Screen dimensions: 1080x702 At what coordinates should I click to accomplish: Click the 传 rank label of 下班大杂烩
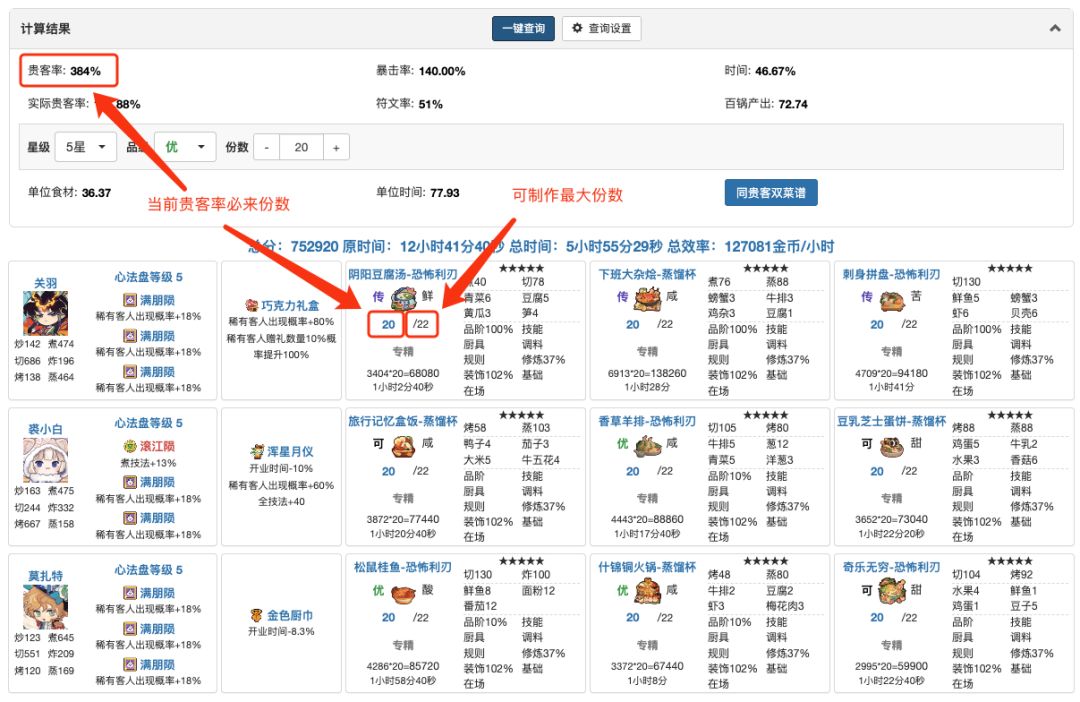pos(623,296)
